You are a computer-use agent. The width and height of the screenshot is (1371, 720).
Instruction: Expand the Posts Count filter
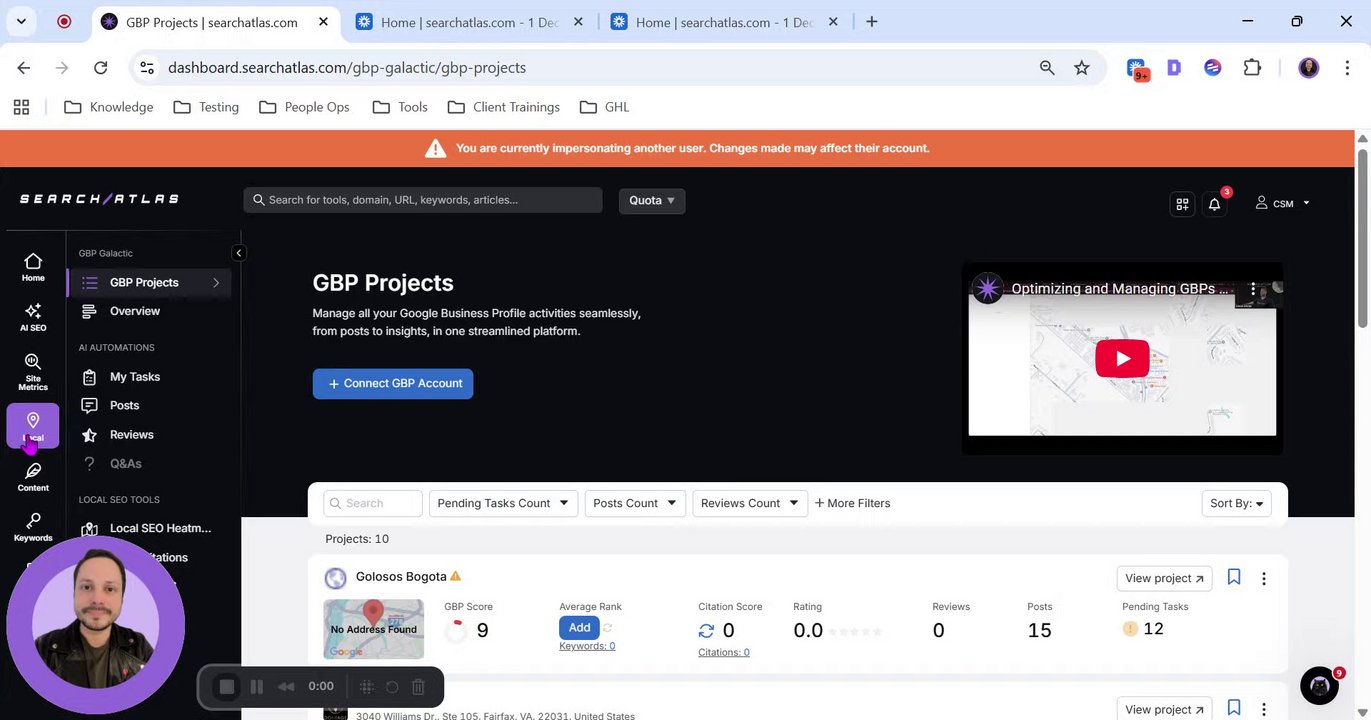pos(634,503)
